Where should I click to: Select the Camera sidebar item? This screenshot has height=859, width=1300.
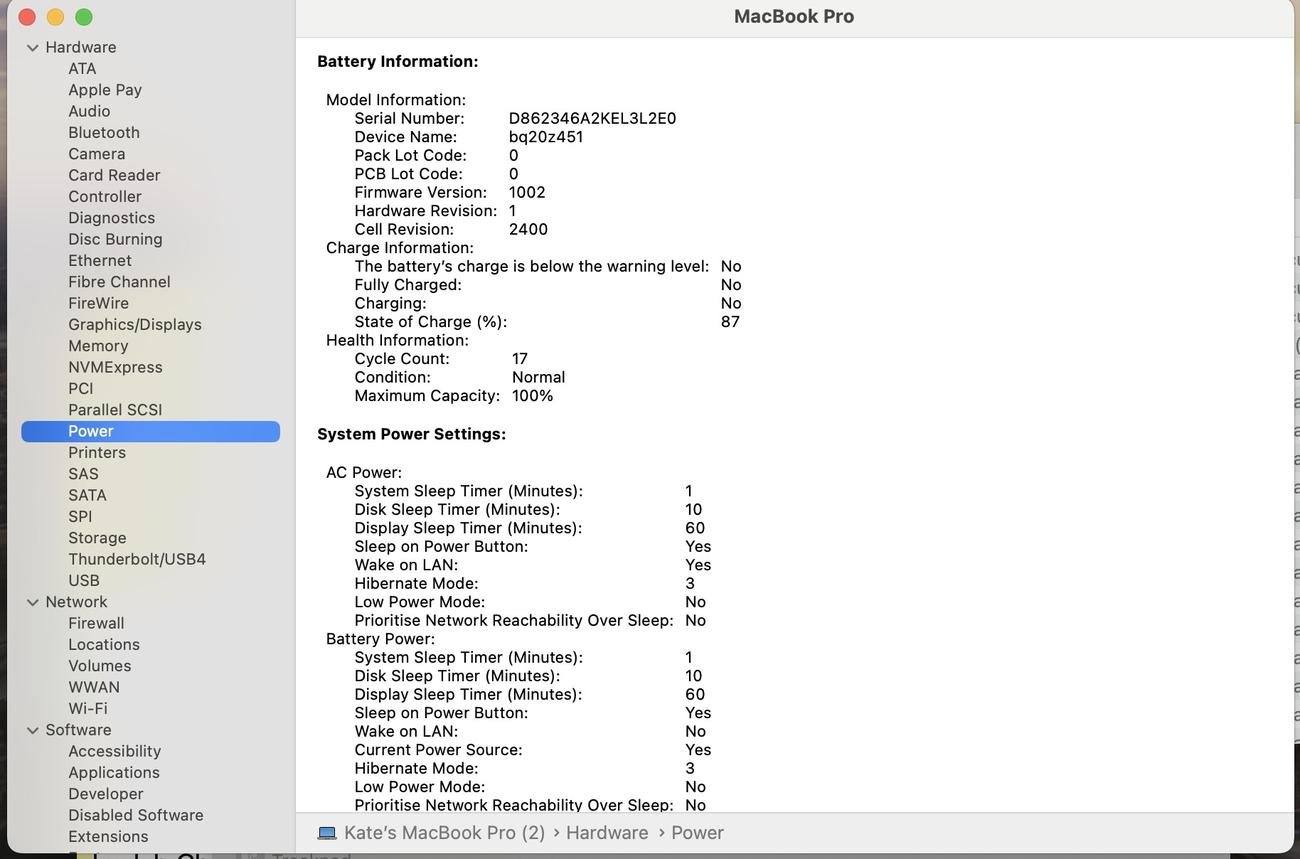tap(97, 154)
